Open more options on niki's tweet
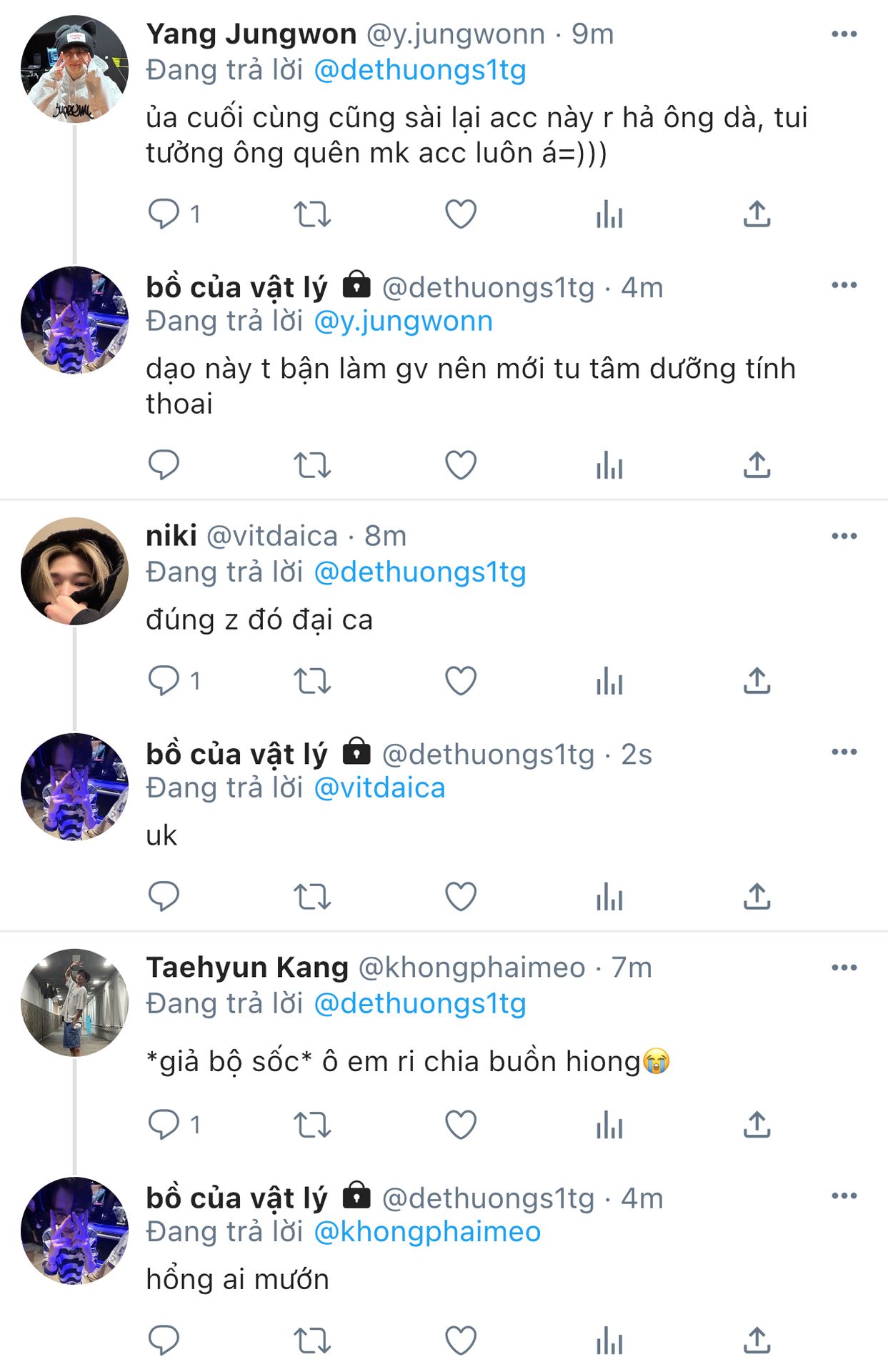The image size is (888, 1372). click(x=844, y=536)
